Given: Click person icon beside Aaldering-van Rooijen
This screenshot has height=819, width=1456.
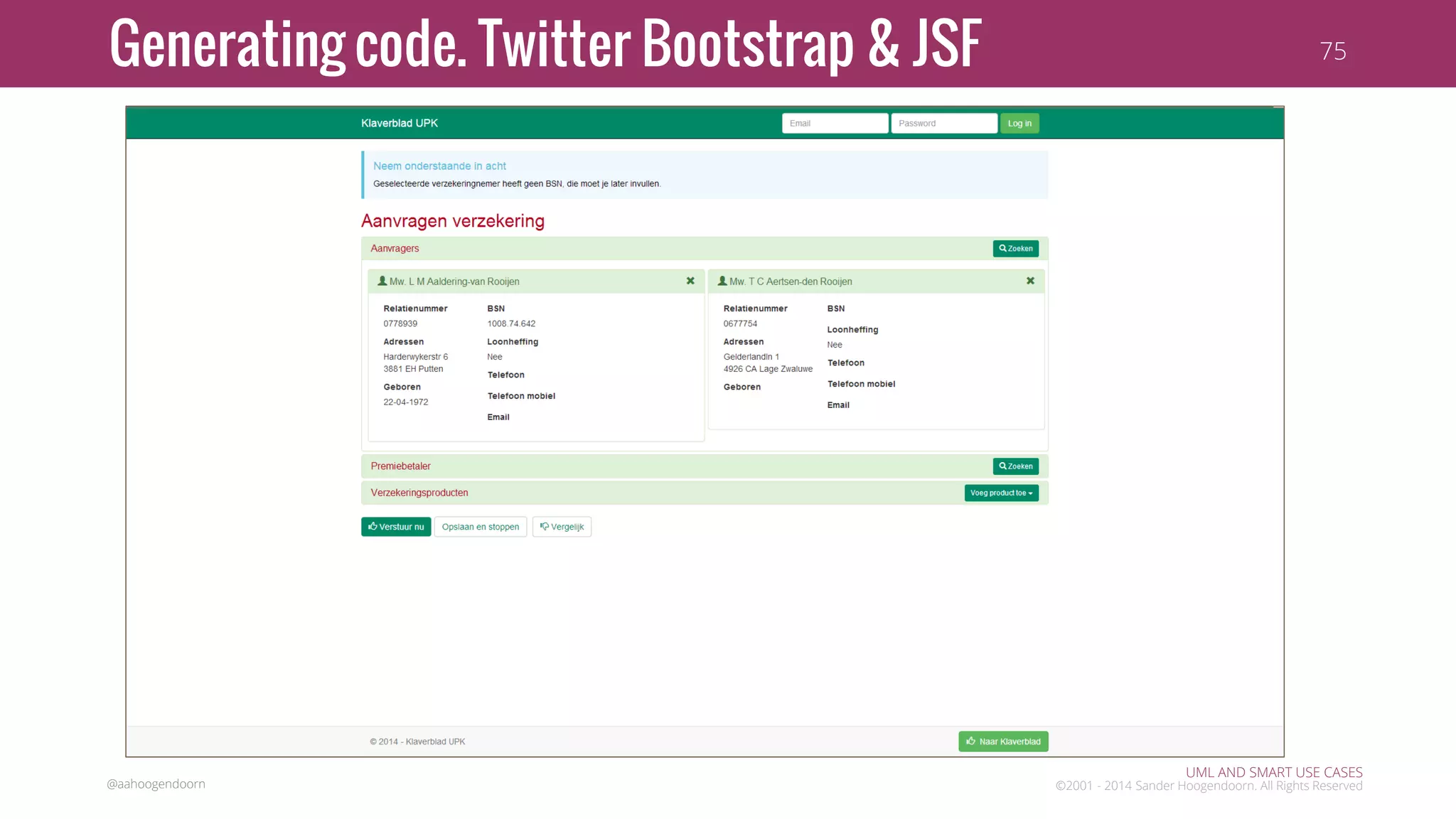Looking at the screenshot, I should [x=382, y=281].
